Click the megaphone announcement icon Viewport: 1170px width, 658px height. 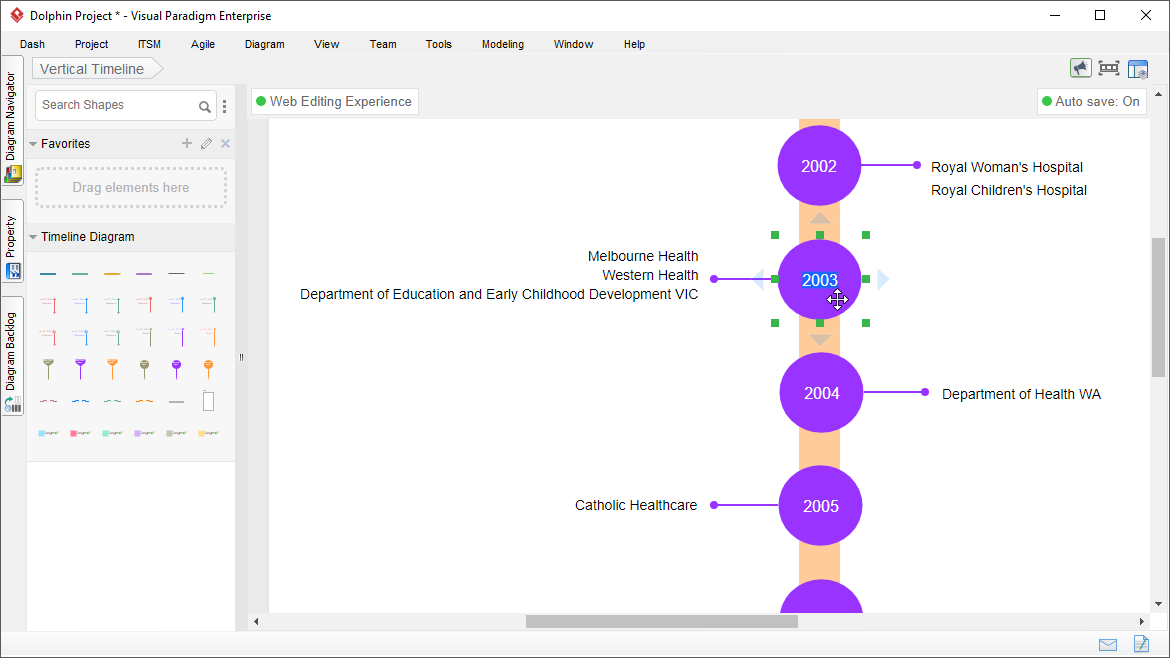point(1080,69)
